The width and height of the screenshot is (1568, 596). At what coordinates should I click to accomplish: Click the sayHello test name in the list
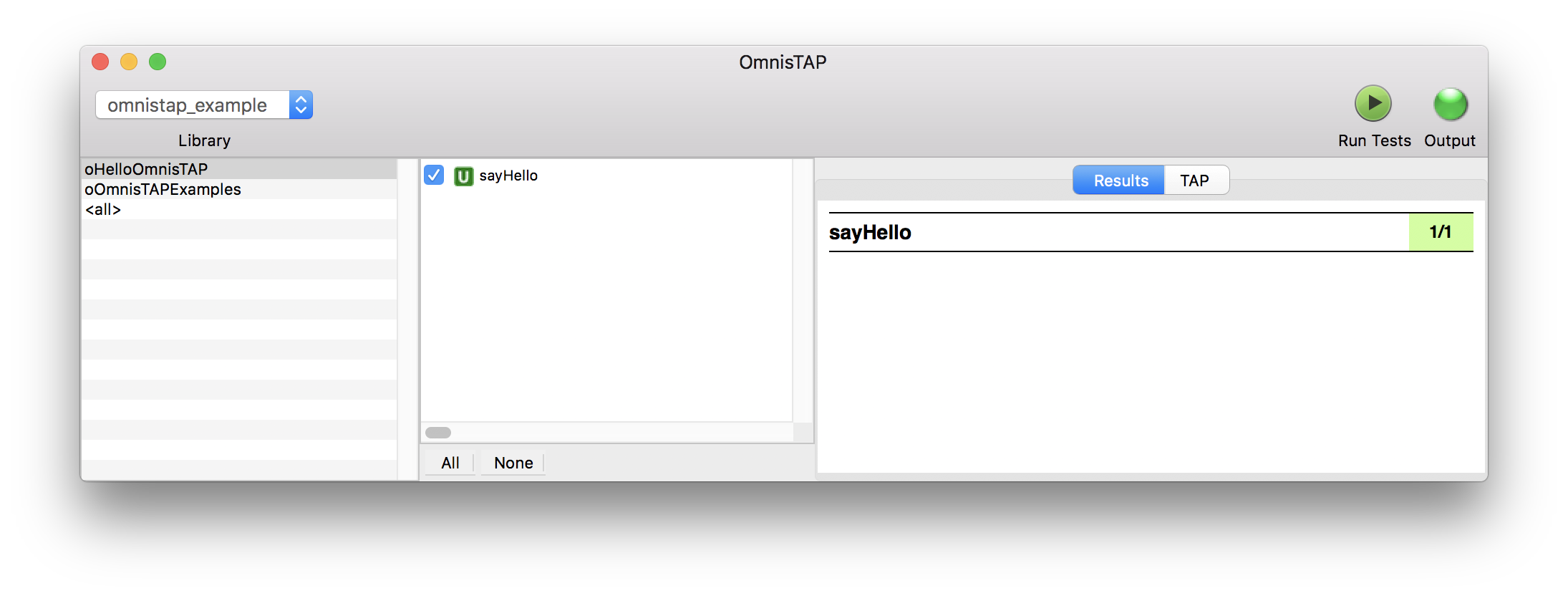point(508,176)
